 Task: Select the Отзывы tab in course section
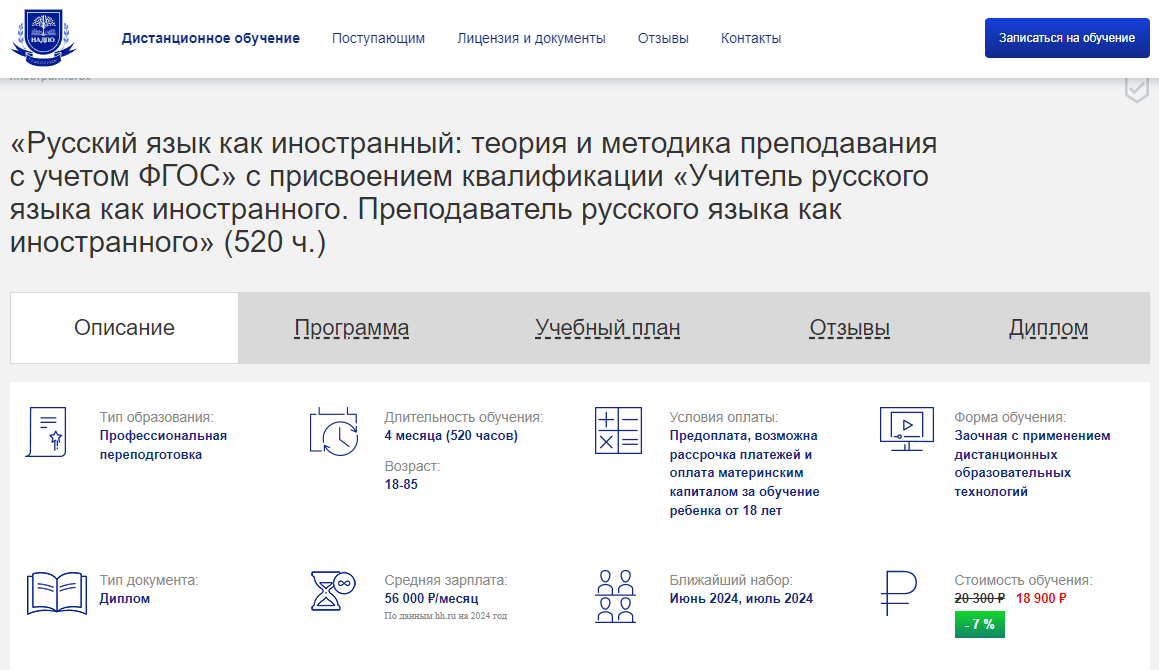click(x=849, y=328)
